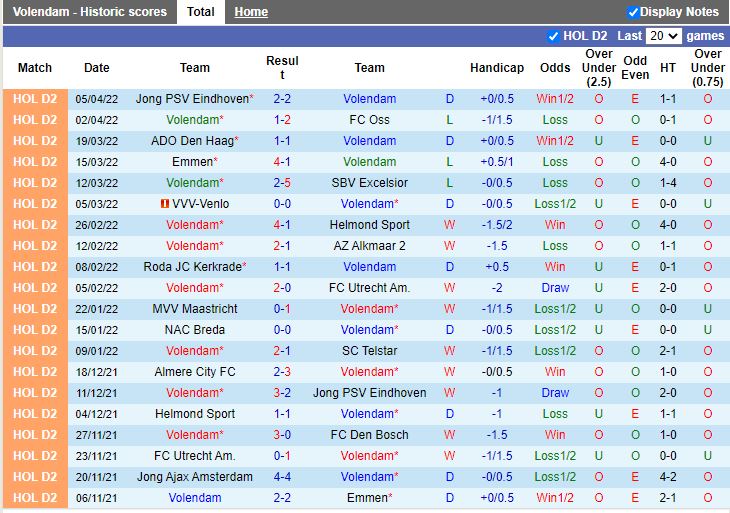Open SBV Excelsior team link
Viewport: 730px width, 513px height.
point(370,182)
